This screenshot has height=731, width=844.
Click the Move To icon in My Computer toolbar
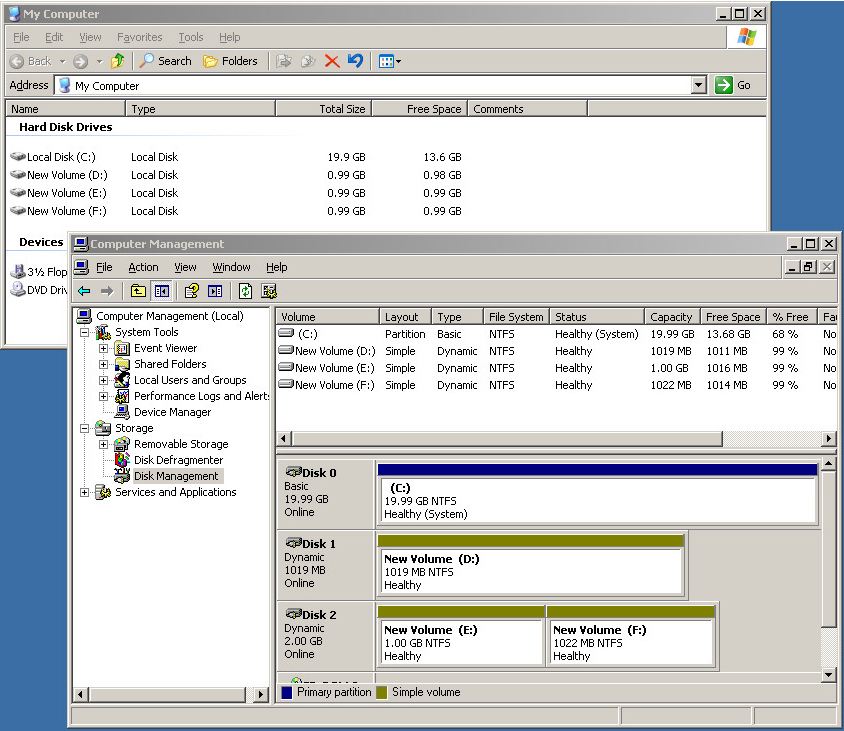tap(284, 61)
